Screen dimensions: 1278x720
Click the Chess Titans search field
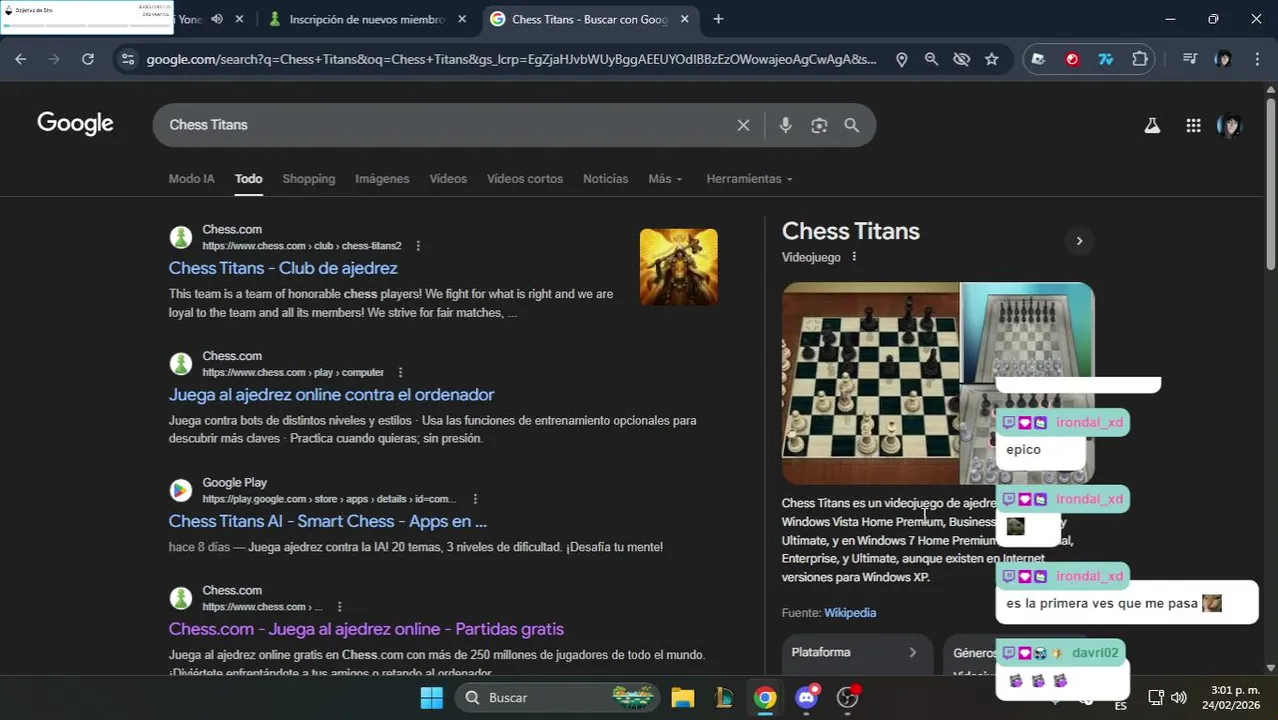tap(445, 125)
